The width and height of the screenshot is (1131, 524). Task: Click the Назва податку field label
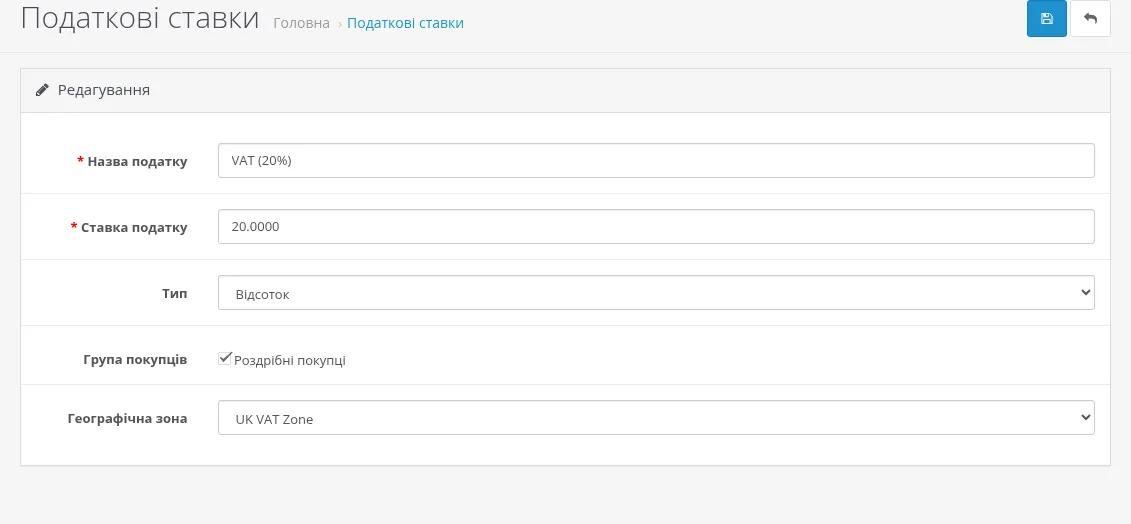(x=137, y=162)
